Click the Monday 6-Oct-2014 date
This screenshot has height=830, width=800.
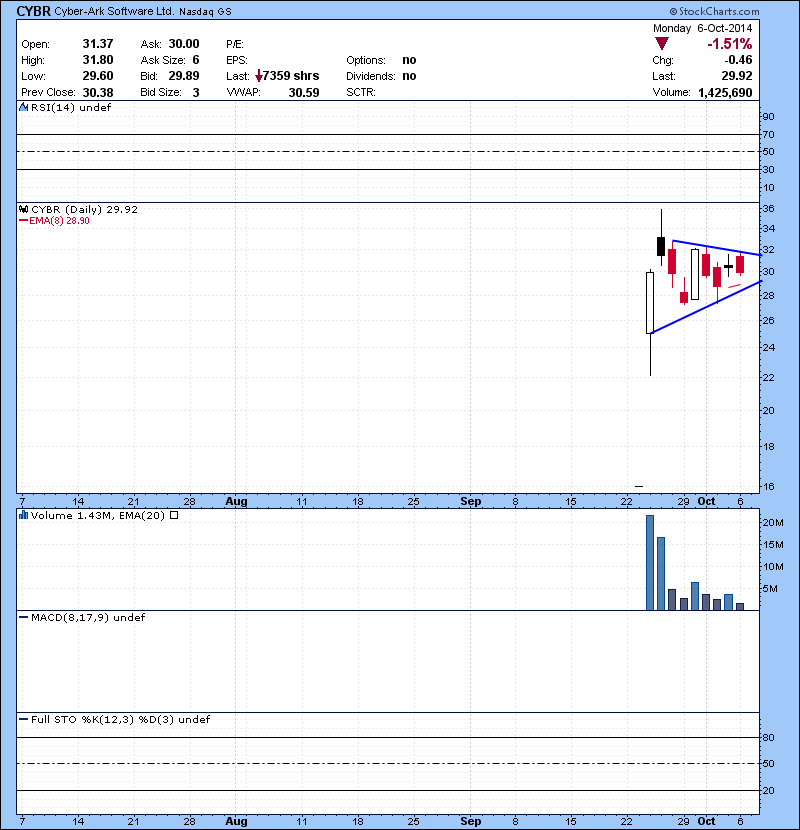tap(702, 28)
